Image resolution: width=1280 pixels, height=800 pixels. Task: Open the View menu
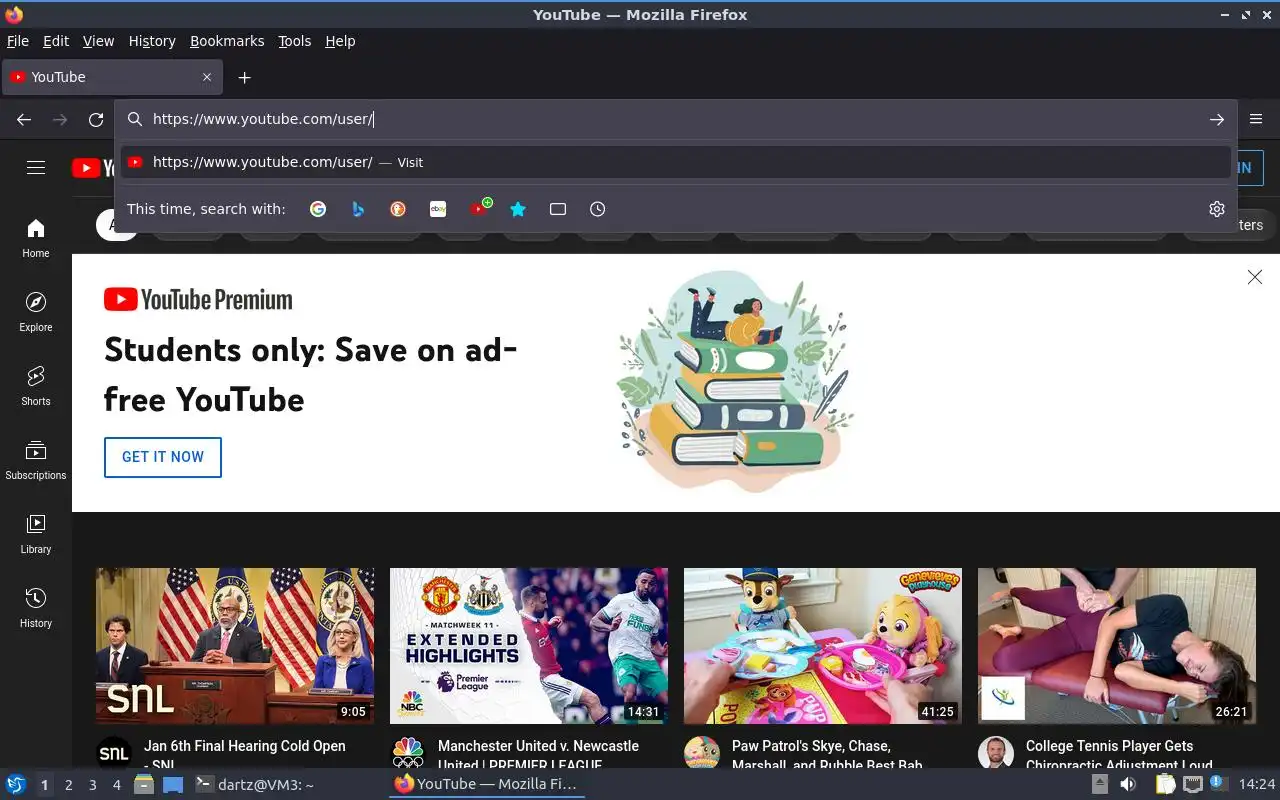pyautogui.click(x=98, y=41)
